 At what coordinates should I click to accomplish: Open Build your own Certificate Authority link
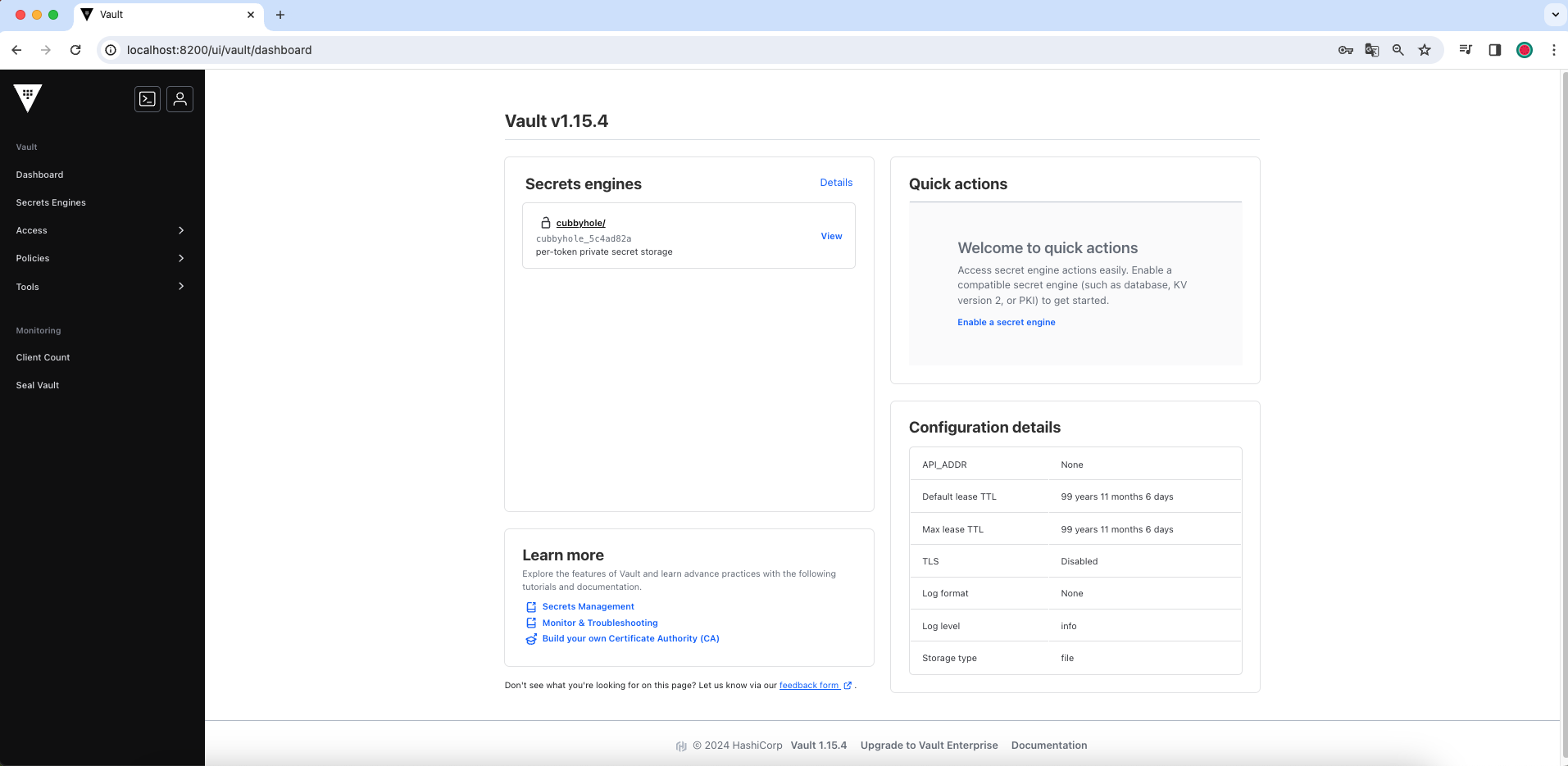630,639
